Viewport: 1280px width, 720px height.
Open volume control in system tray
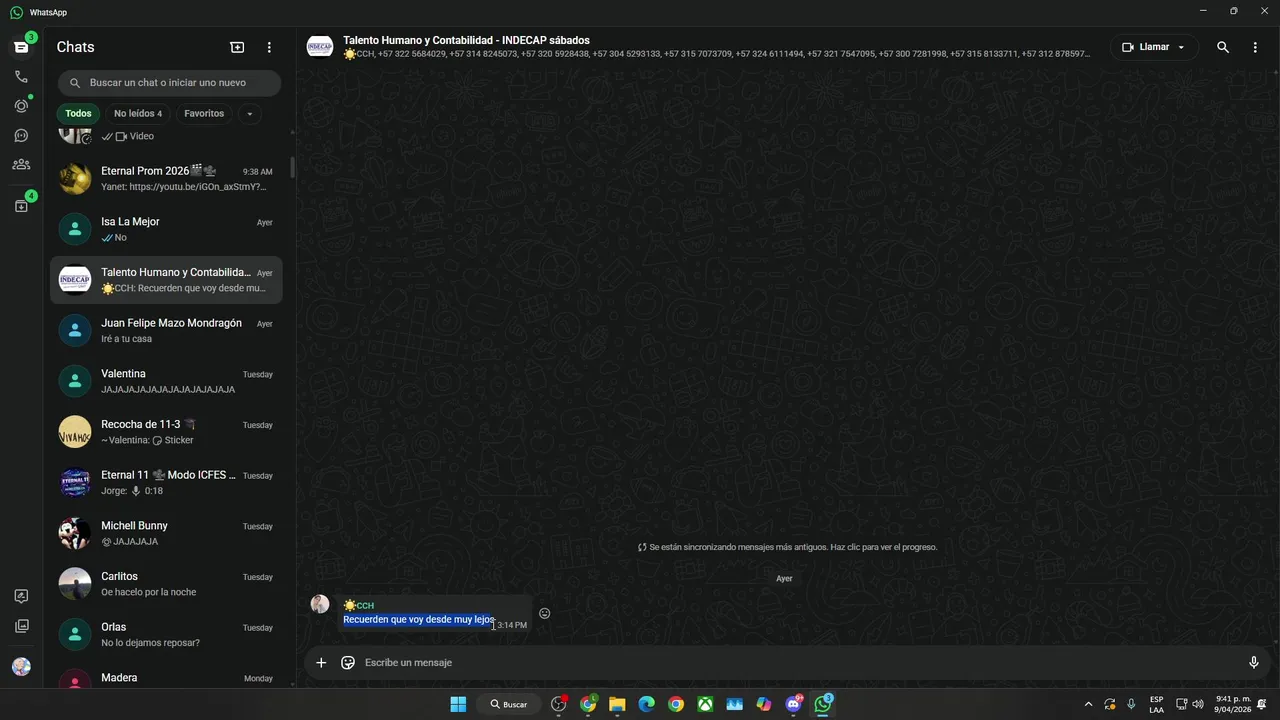(x=1197, y=704)
